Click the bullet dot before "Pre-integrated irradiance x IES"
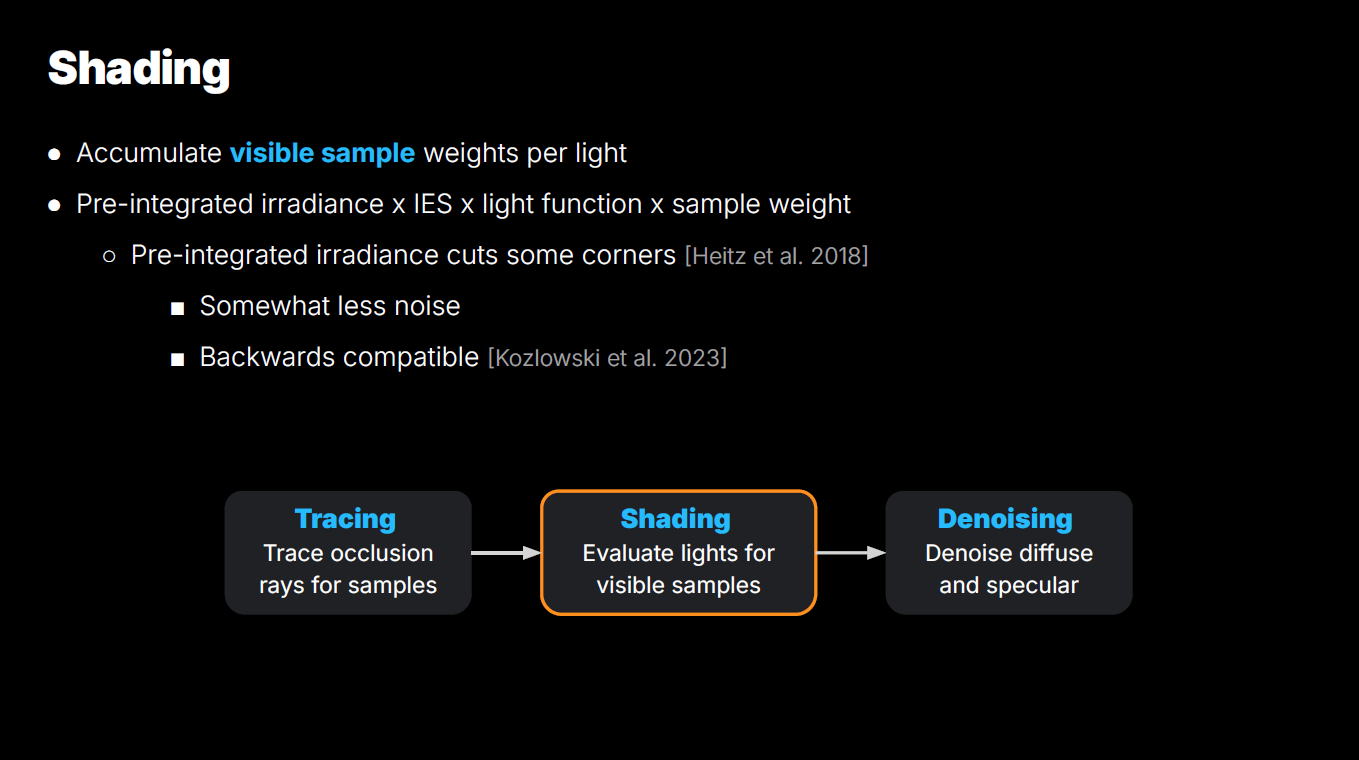This screenshot has width=1359, height=760. pos(55,205)
